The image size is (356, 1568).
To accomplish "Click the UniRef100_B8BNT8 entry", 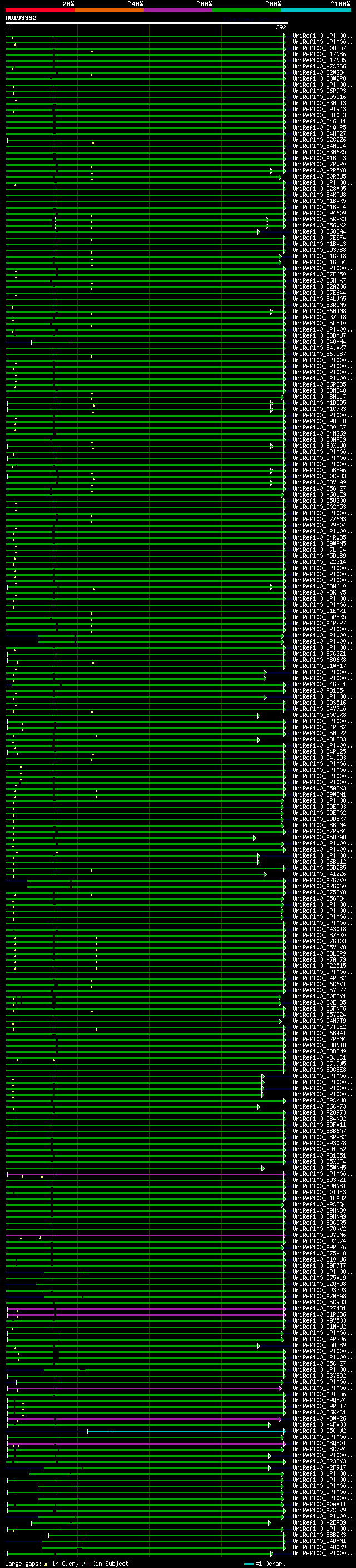I will tap(319, 1045).
